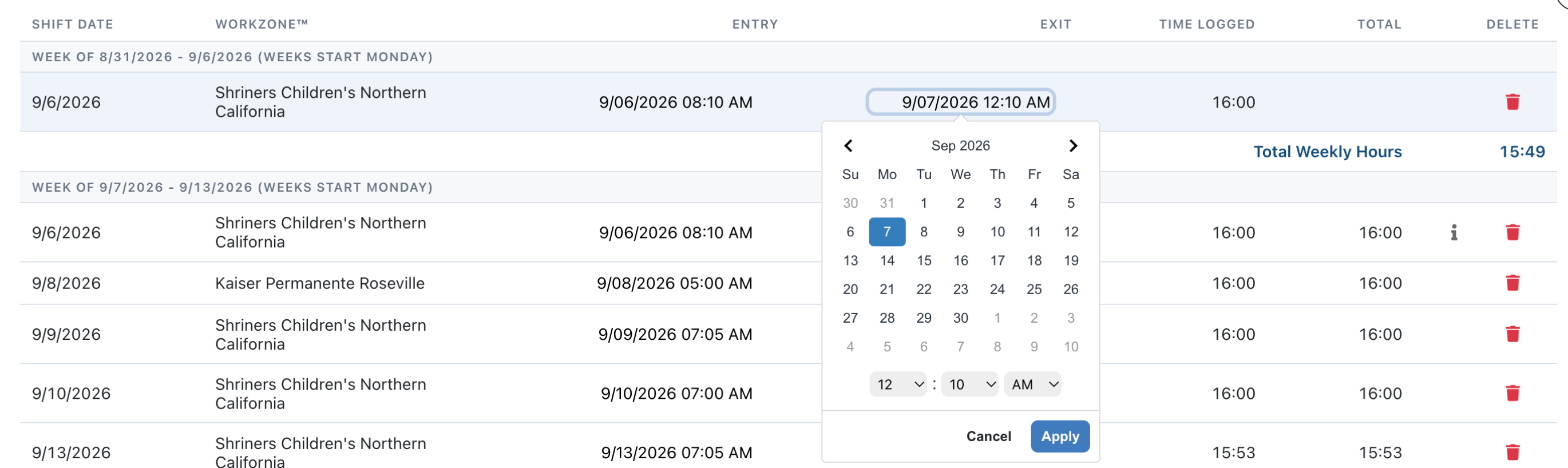Delete the 9/9/2026 shift
The height and width of the screenshot is (468, 1568).
(1512, 334)
